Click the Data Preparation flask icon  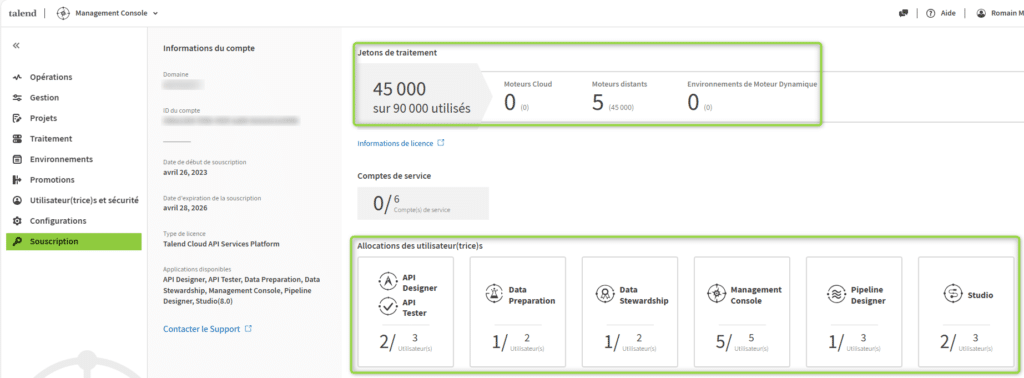tap(494, 294)
